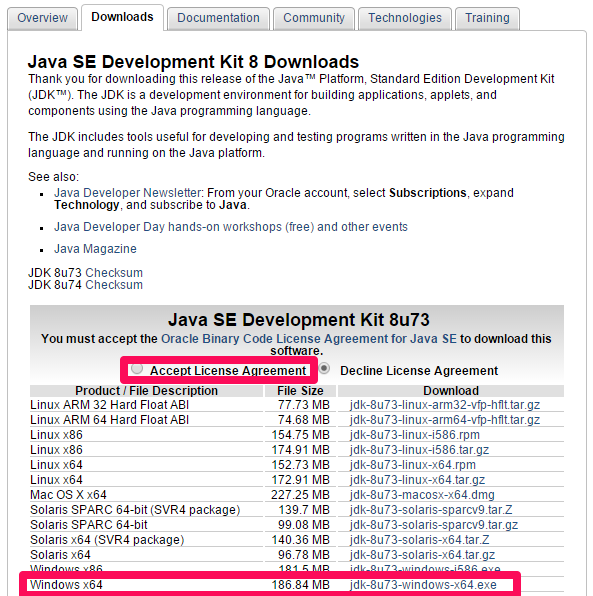593x596 pixels.
Task: Click the Download column header
Action: point(451,391)
